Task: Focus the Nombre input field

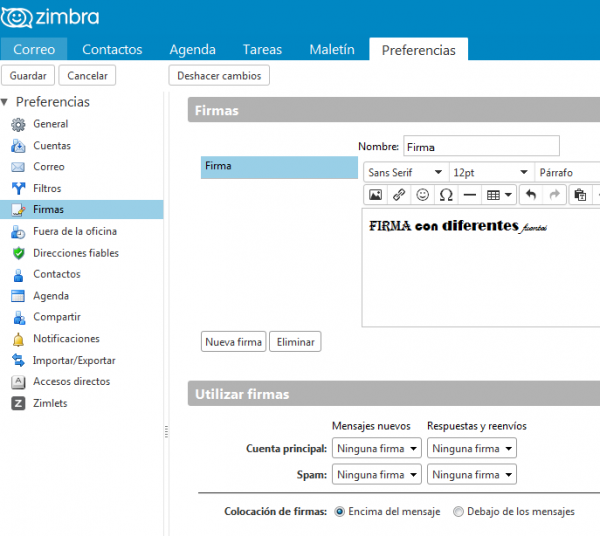Action: tap(481, 146)
